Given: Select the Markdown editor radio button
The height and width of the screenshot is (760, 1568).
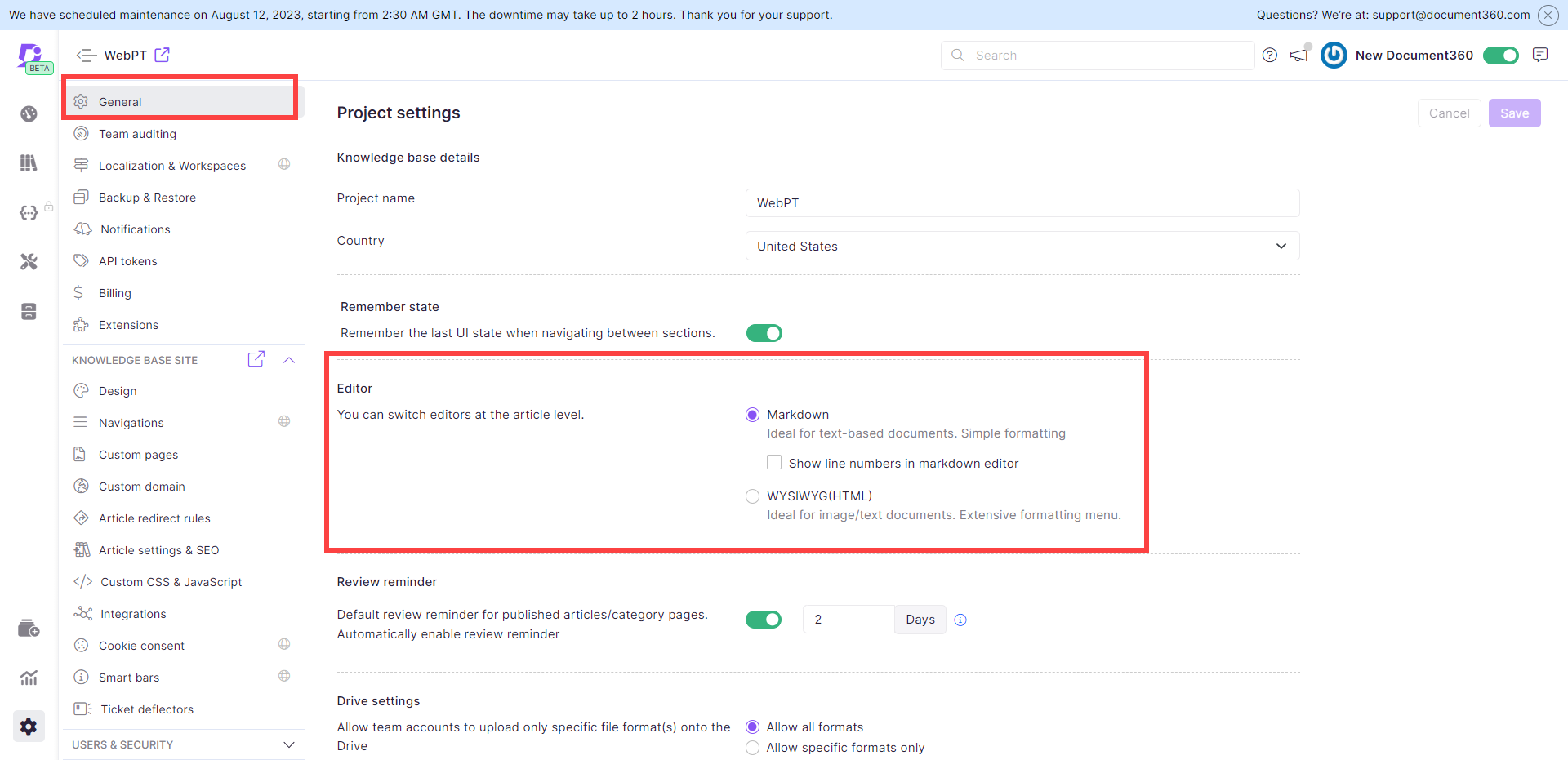Looking at the screenshot, I should click(x=752, y=415).
